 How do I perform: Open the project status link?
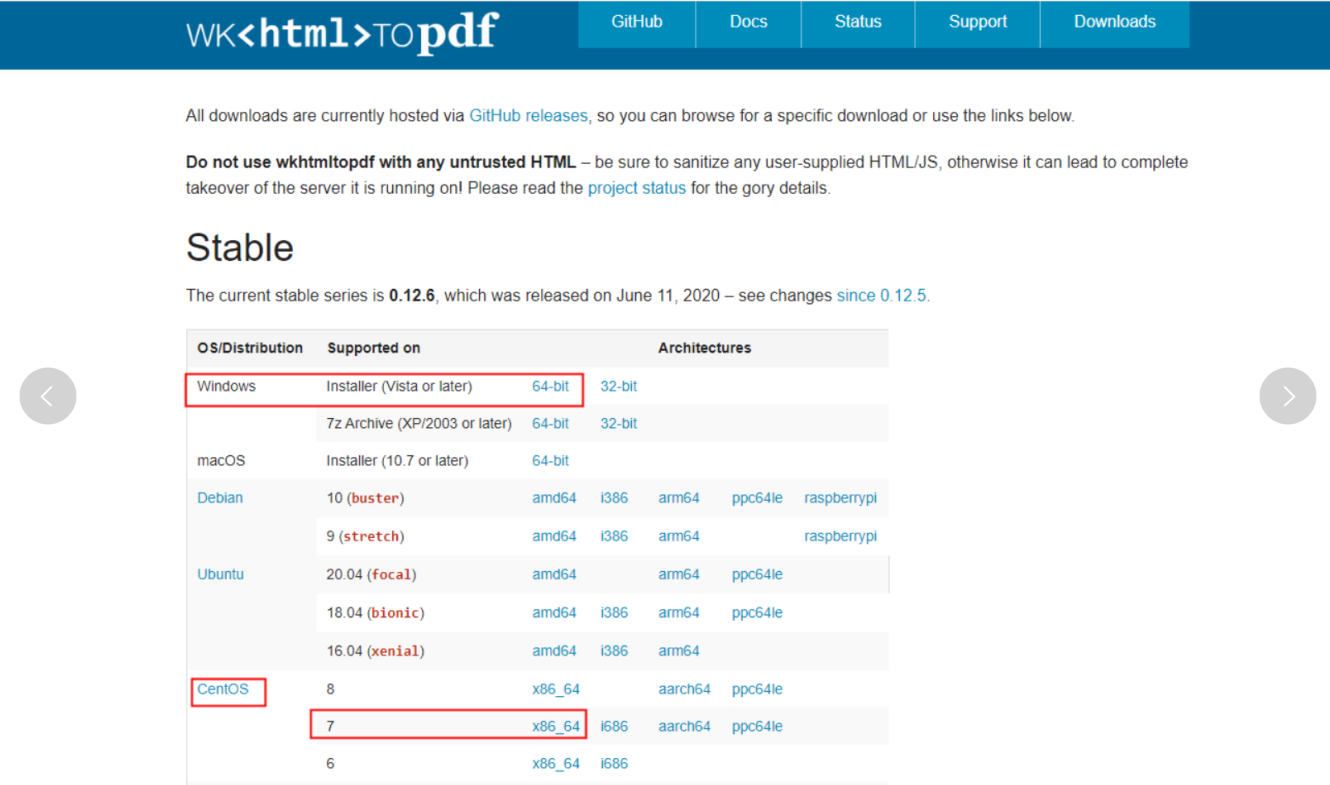[x=637, y=188]
